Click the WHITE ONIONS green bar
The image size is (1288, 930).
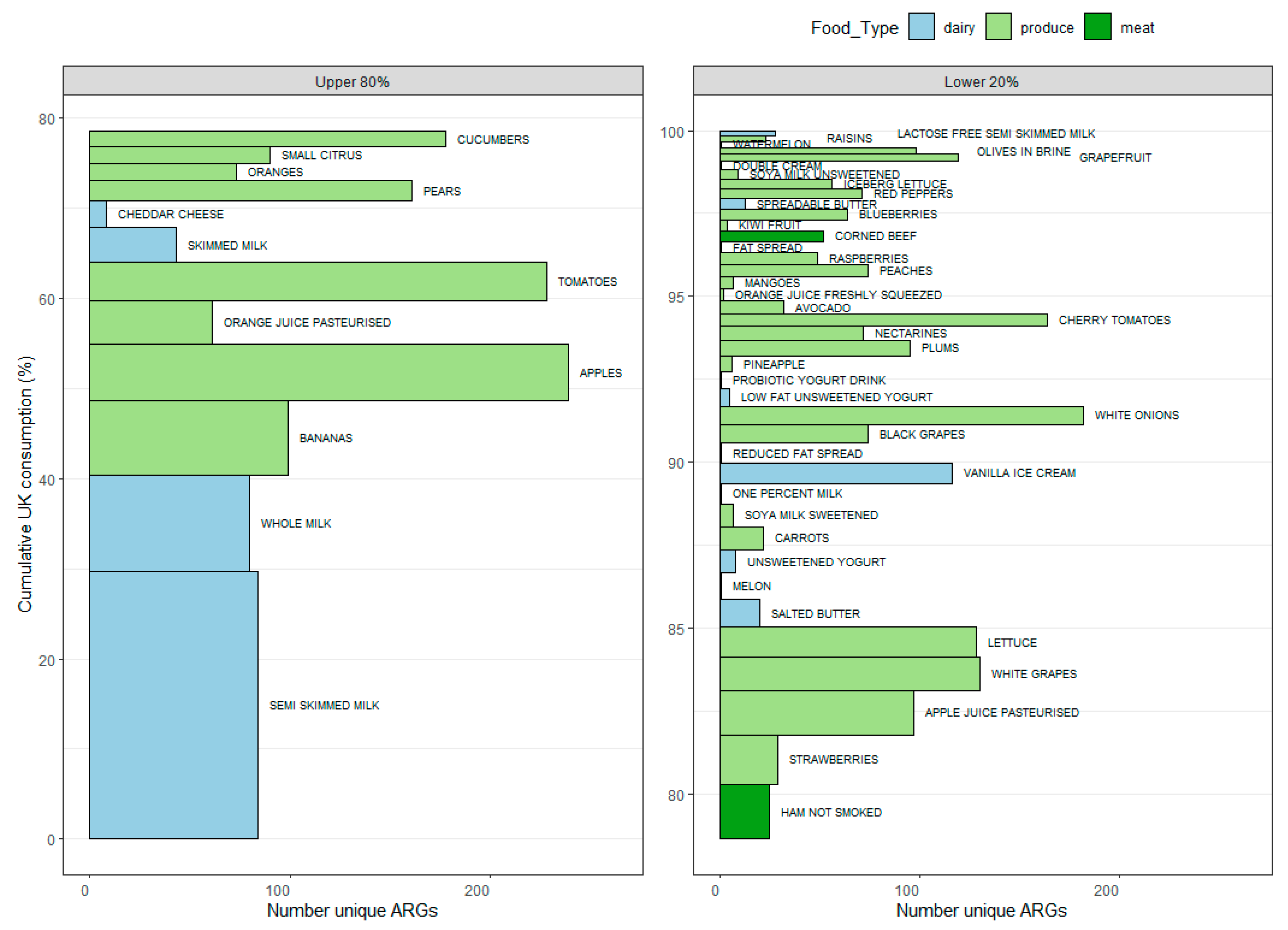902,416
